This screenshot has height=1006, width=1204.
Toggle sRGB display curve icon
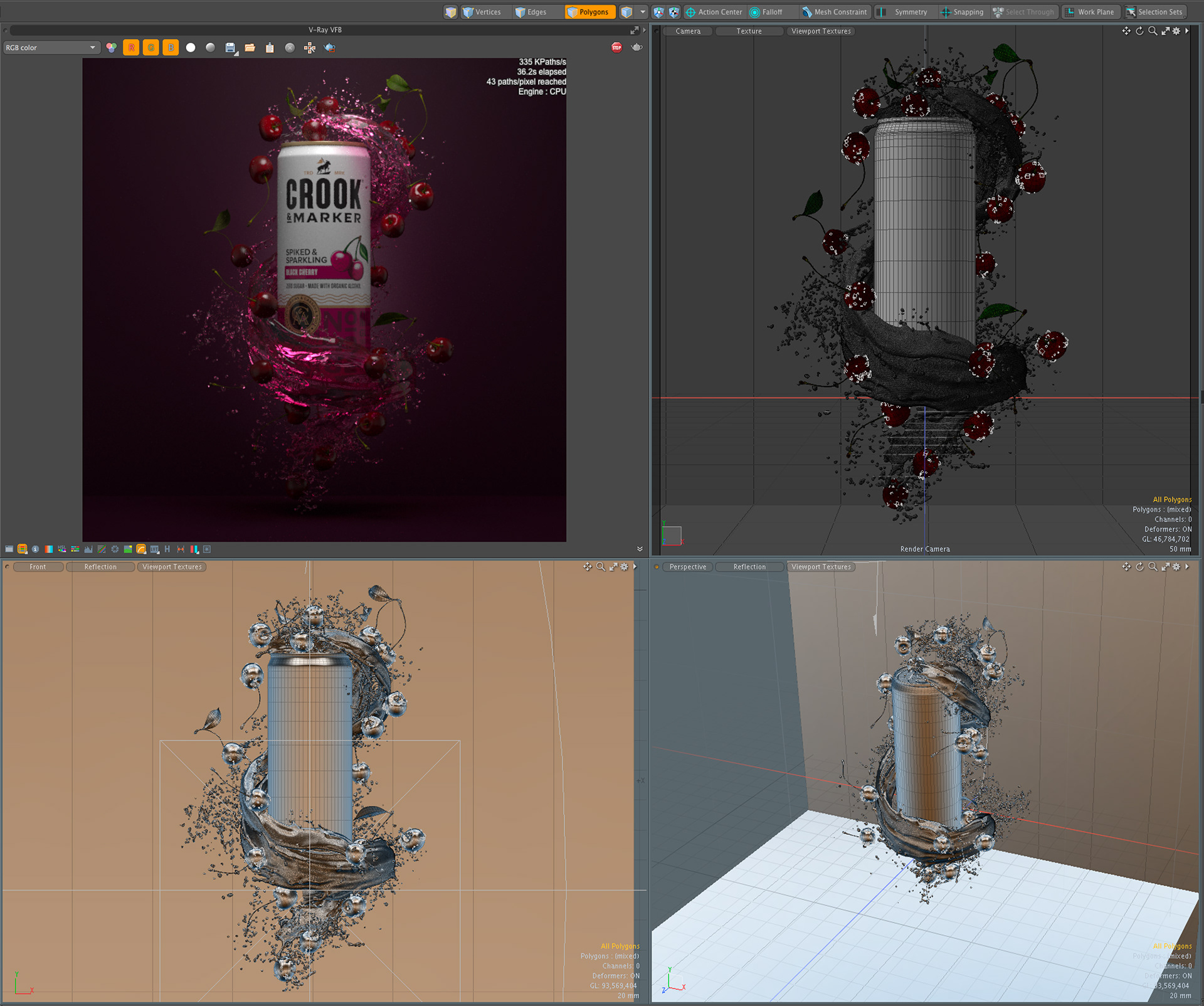[141, 549]
